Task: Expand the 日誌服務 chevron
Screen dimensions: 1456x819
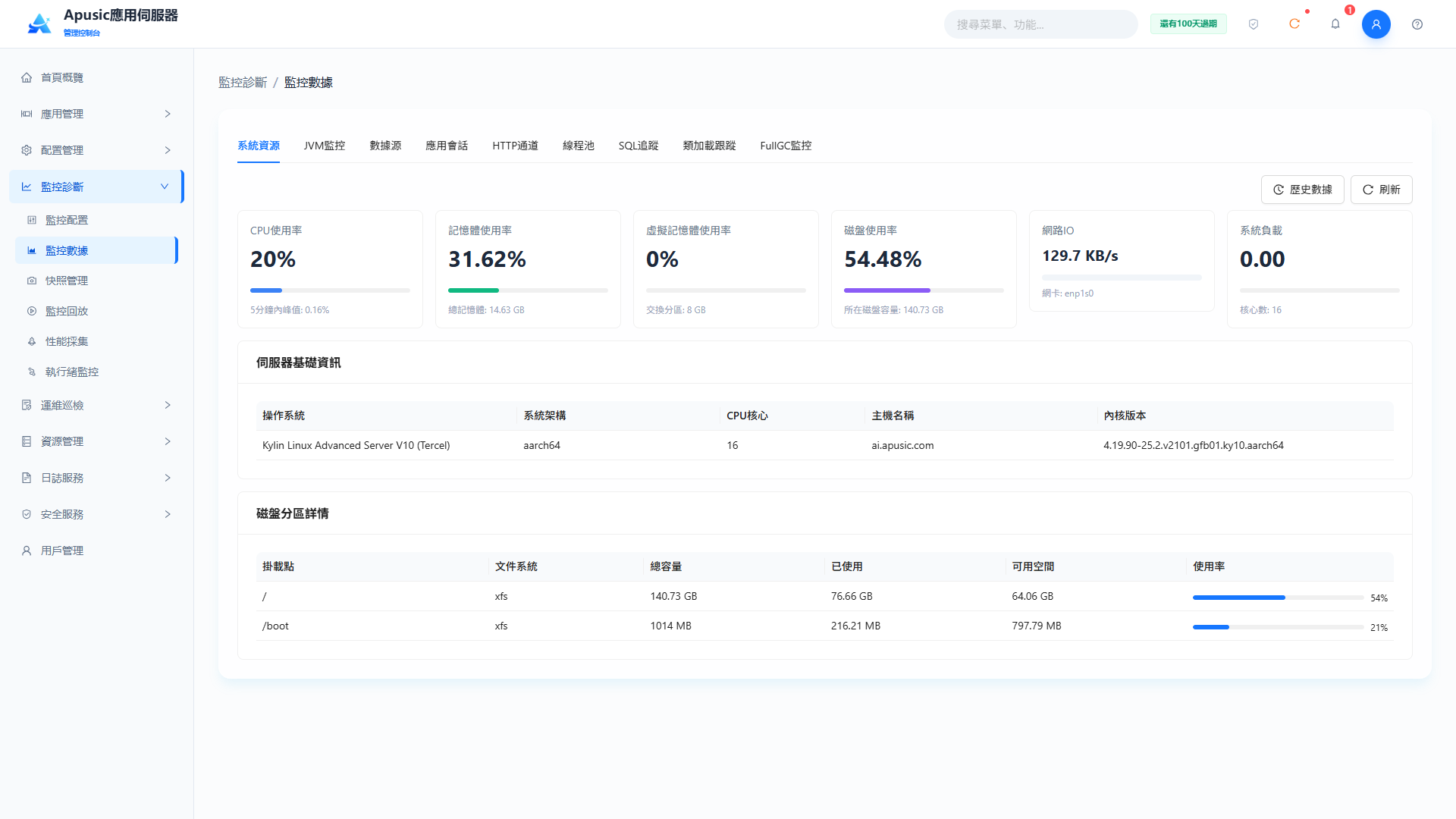Action: coord(168,478)
